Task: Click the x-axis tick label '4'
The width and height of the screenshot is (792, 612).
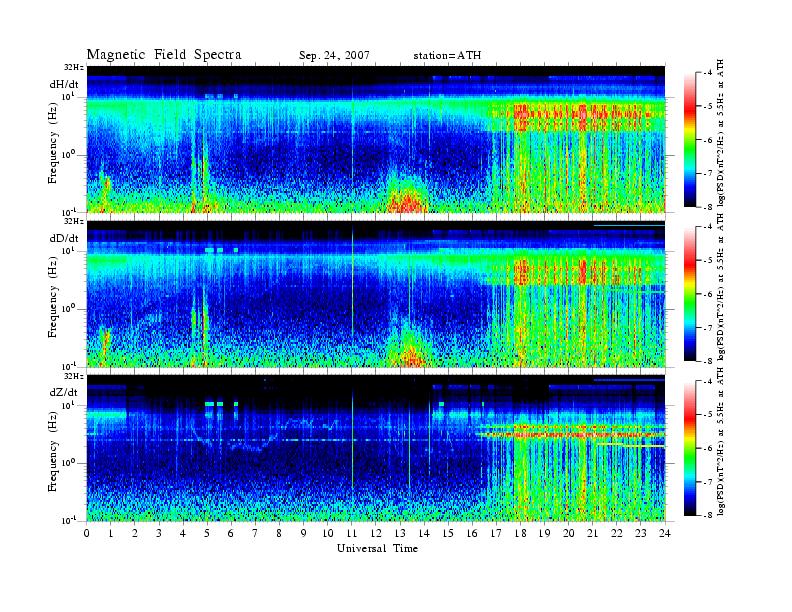Action: 183,533
